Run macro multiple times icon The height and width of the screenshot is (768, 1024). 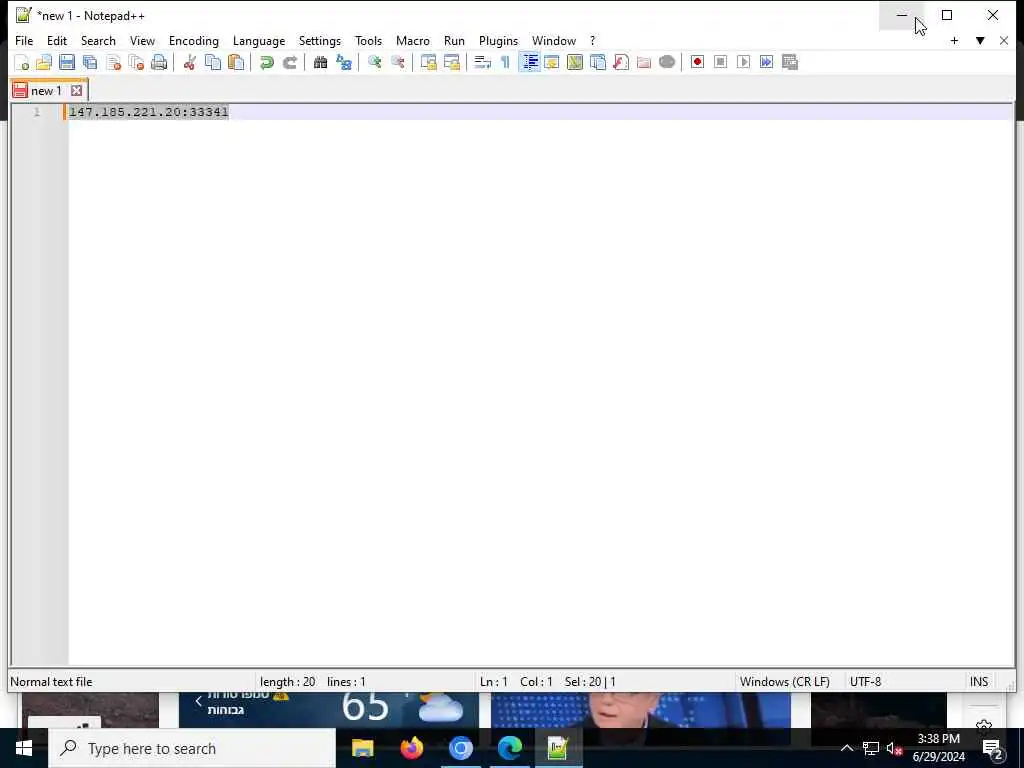pos(766,62)
